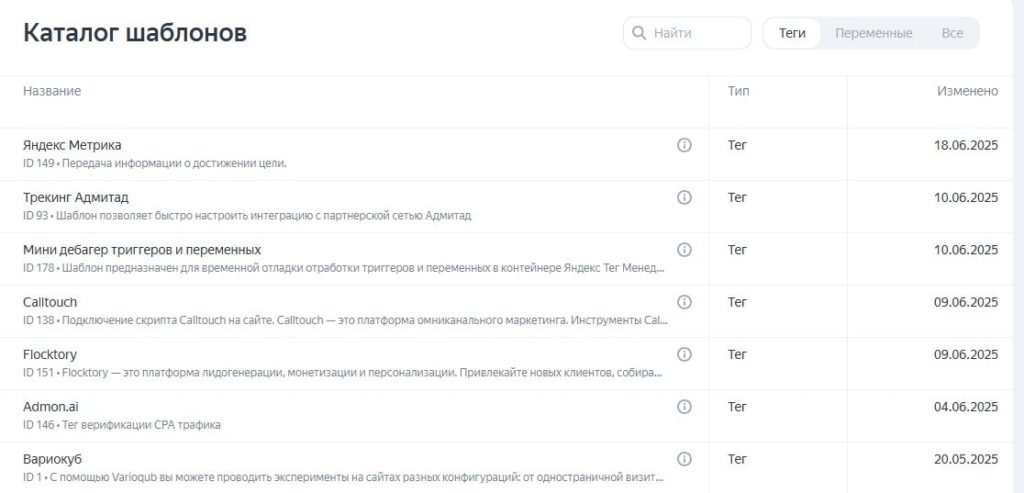The image size is (1024, 493).
Task: Click date 10.06.2025 in Мини дебагер row
Action: (966, 249)
